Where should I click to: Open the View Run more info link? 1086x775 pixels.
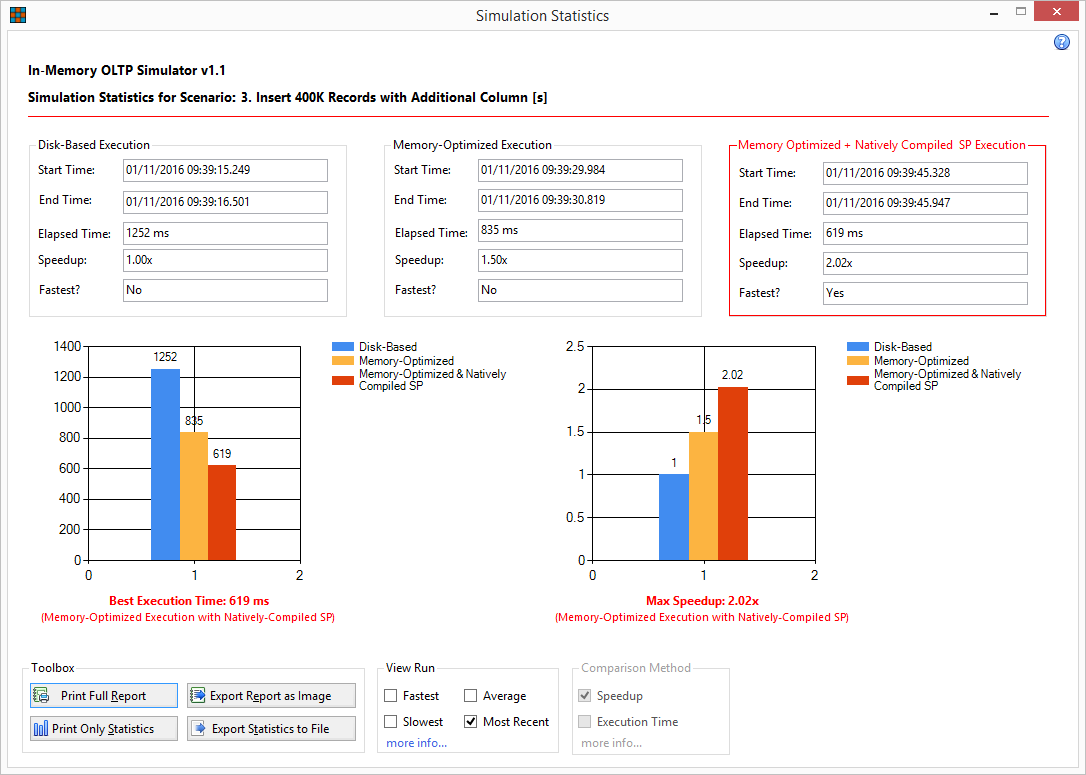point(416,743)
